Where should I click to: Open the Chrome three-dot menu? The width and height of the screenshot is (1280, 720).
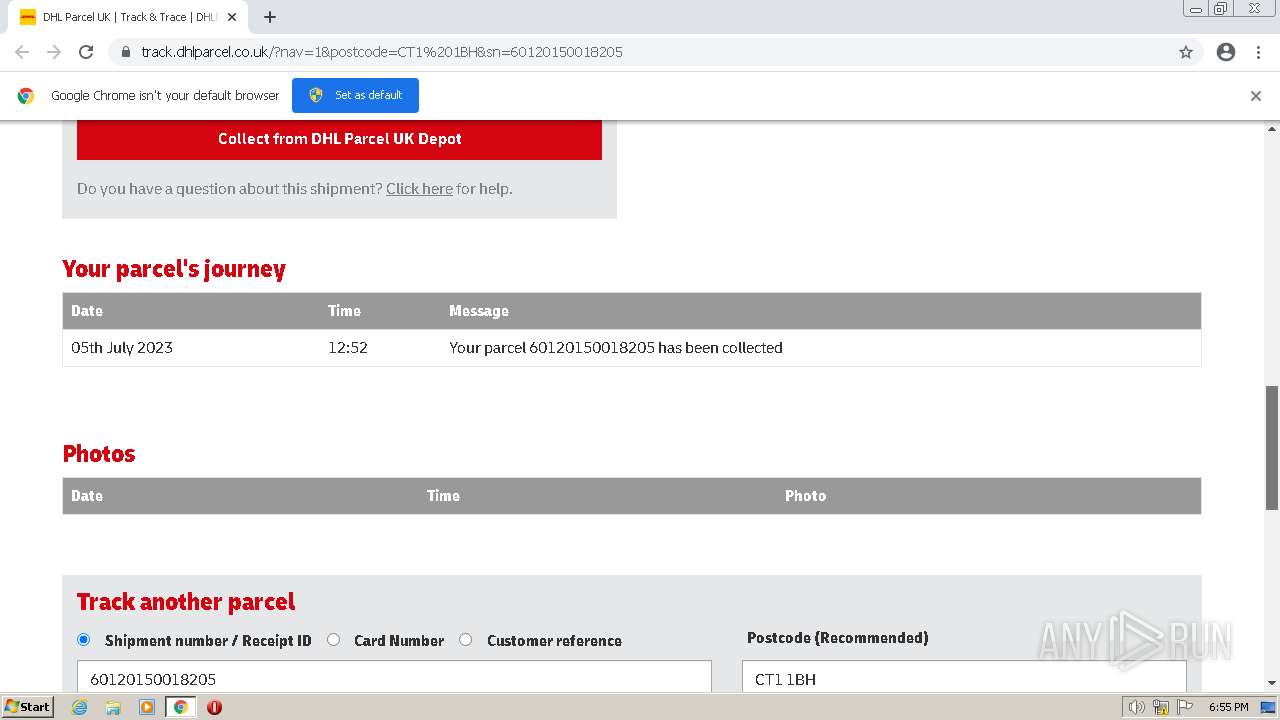1258,52
